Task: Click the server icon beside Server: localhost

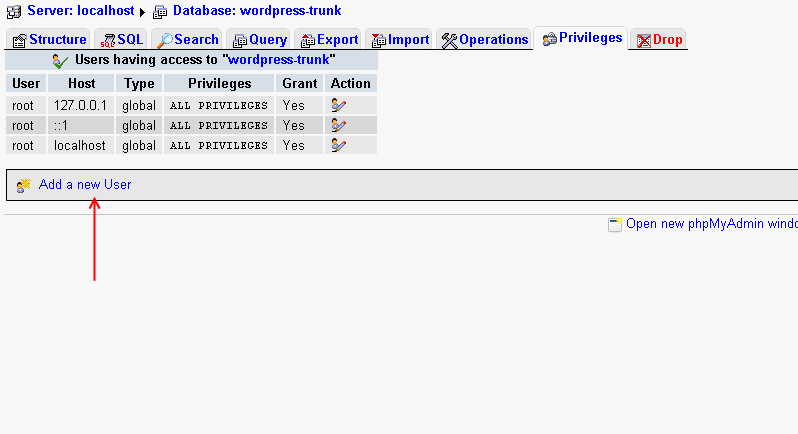Action: (14, 11)
